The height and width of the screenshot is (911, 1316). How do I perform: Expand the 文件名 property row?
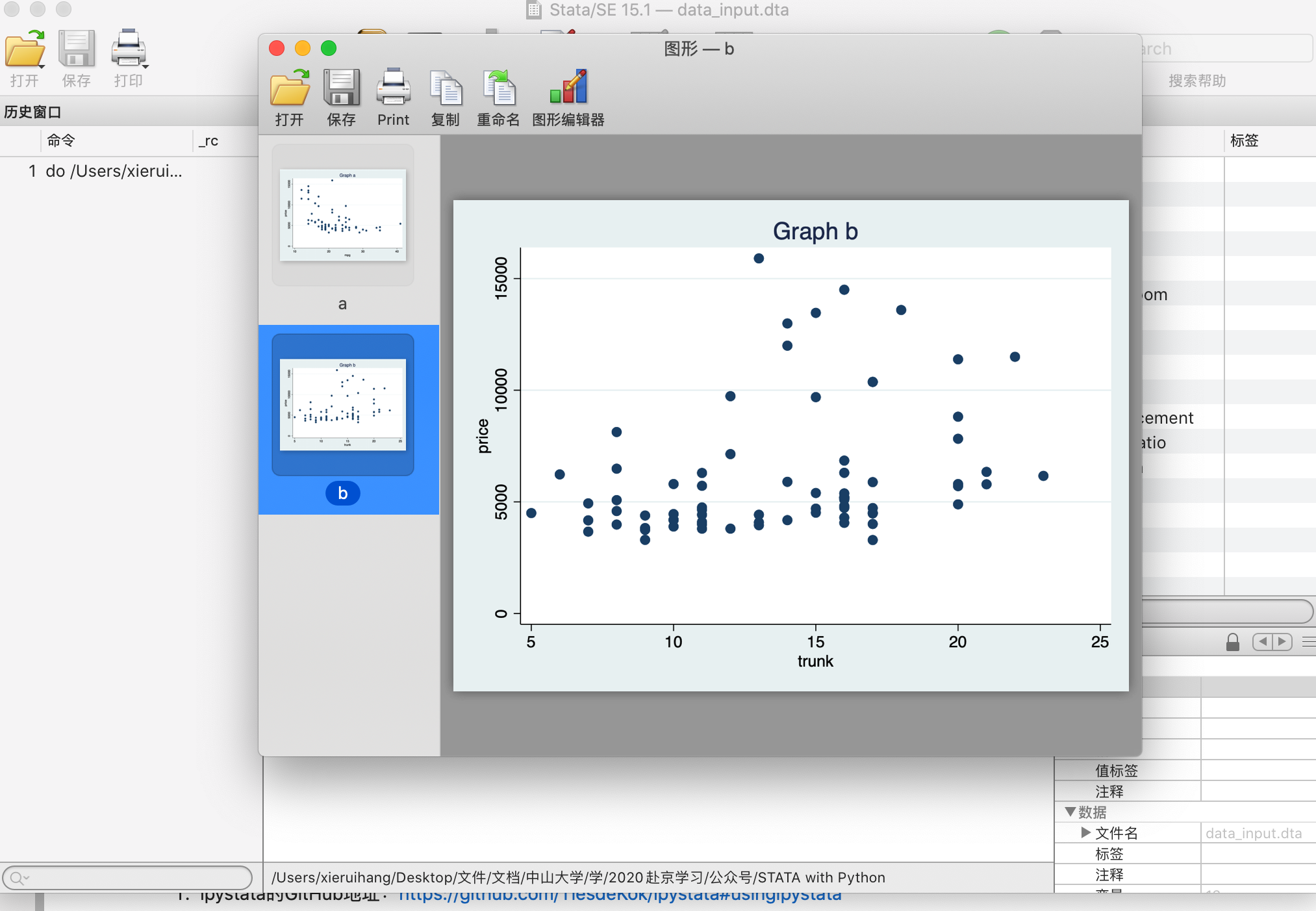[1085, 832]
